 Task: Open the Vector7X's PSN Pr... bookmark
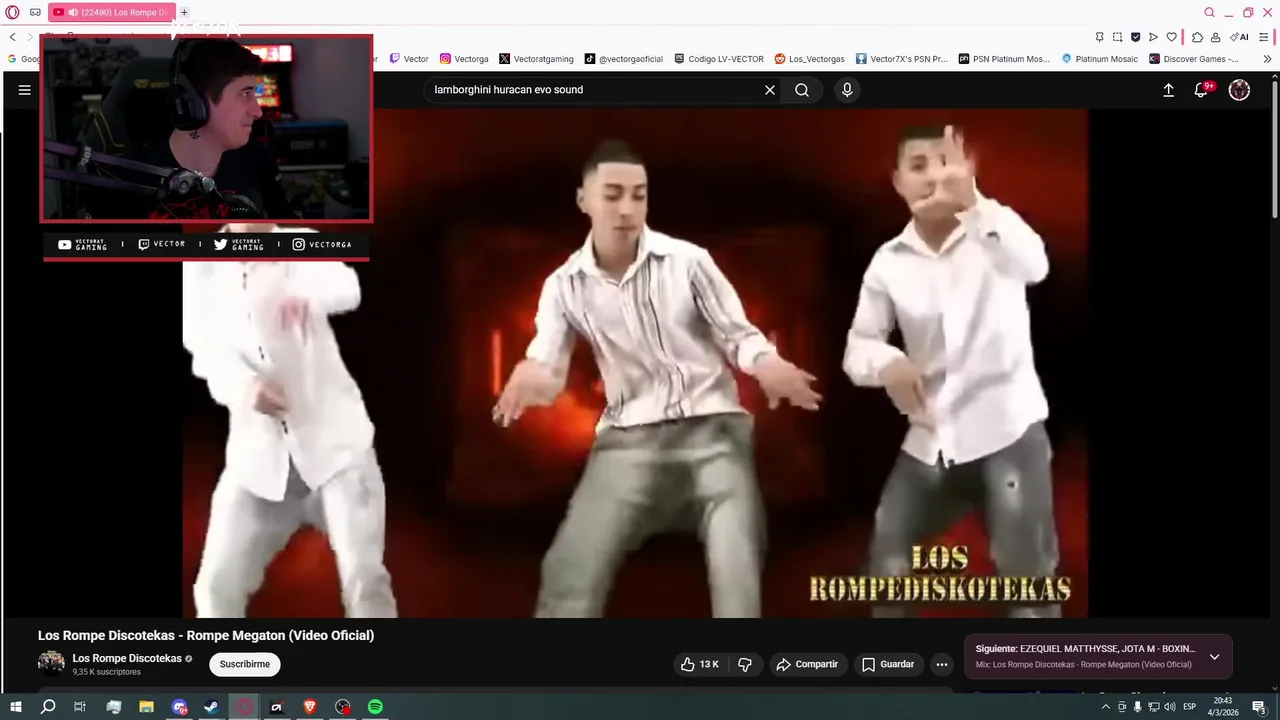[901, 59]
